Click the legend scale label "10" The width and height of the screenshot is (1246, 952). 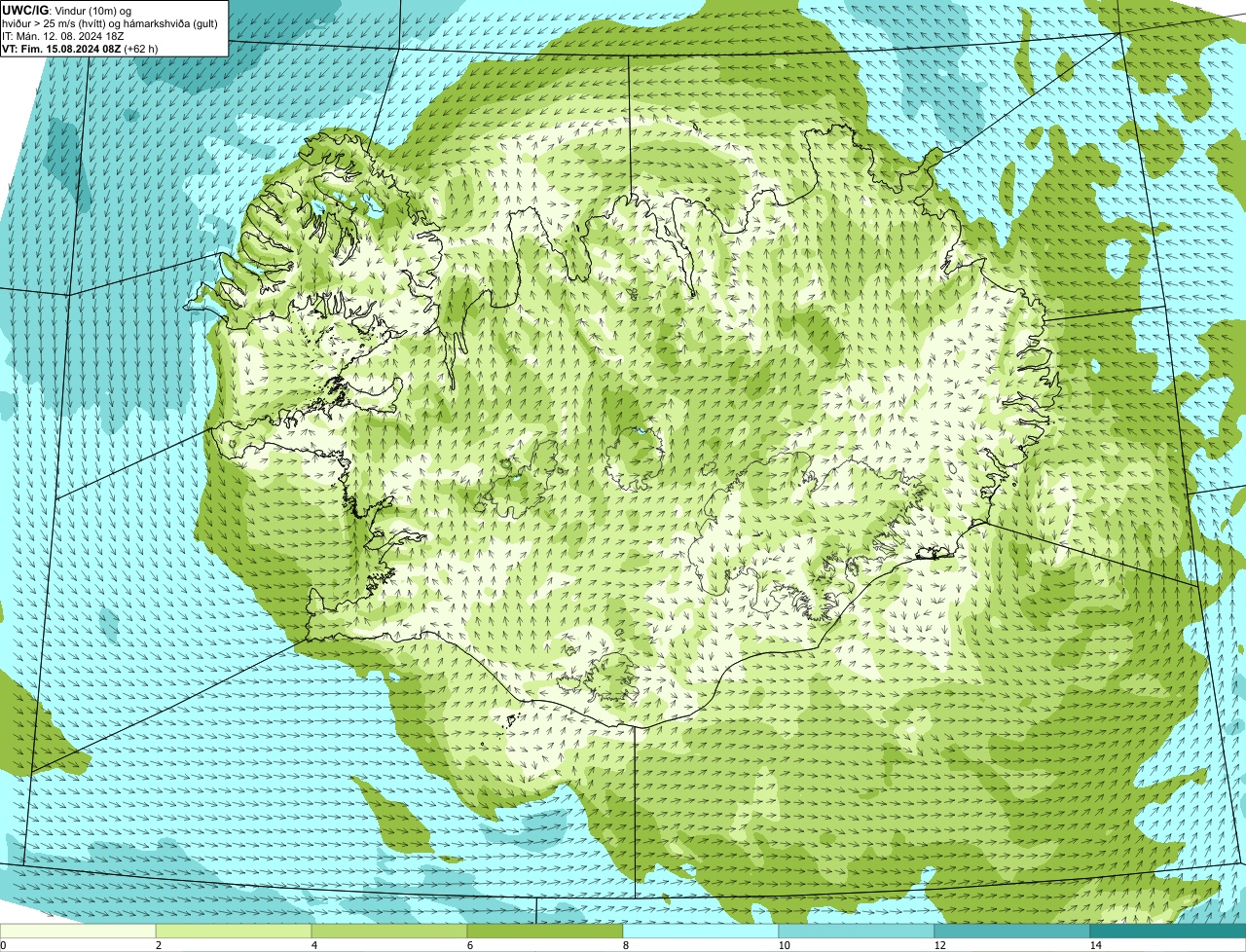(x=784, y=945)
